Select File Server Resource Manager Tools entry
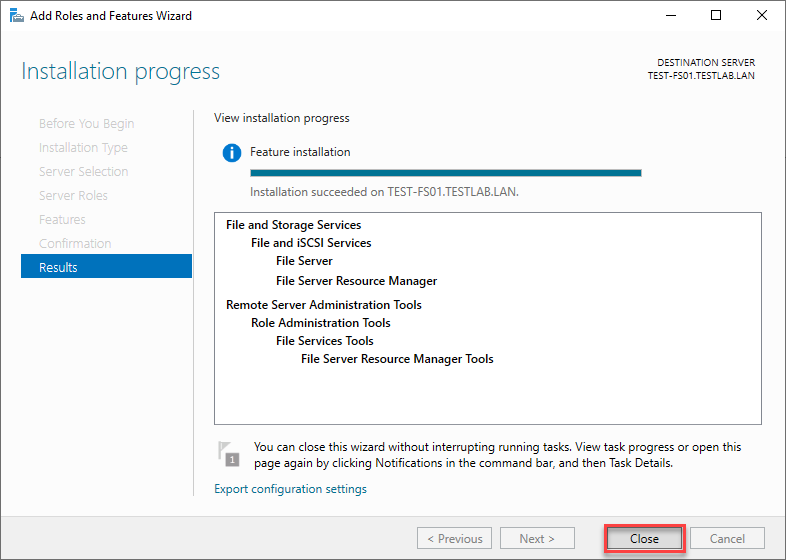The image size is (786, 560). coord(397,359)
